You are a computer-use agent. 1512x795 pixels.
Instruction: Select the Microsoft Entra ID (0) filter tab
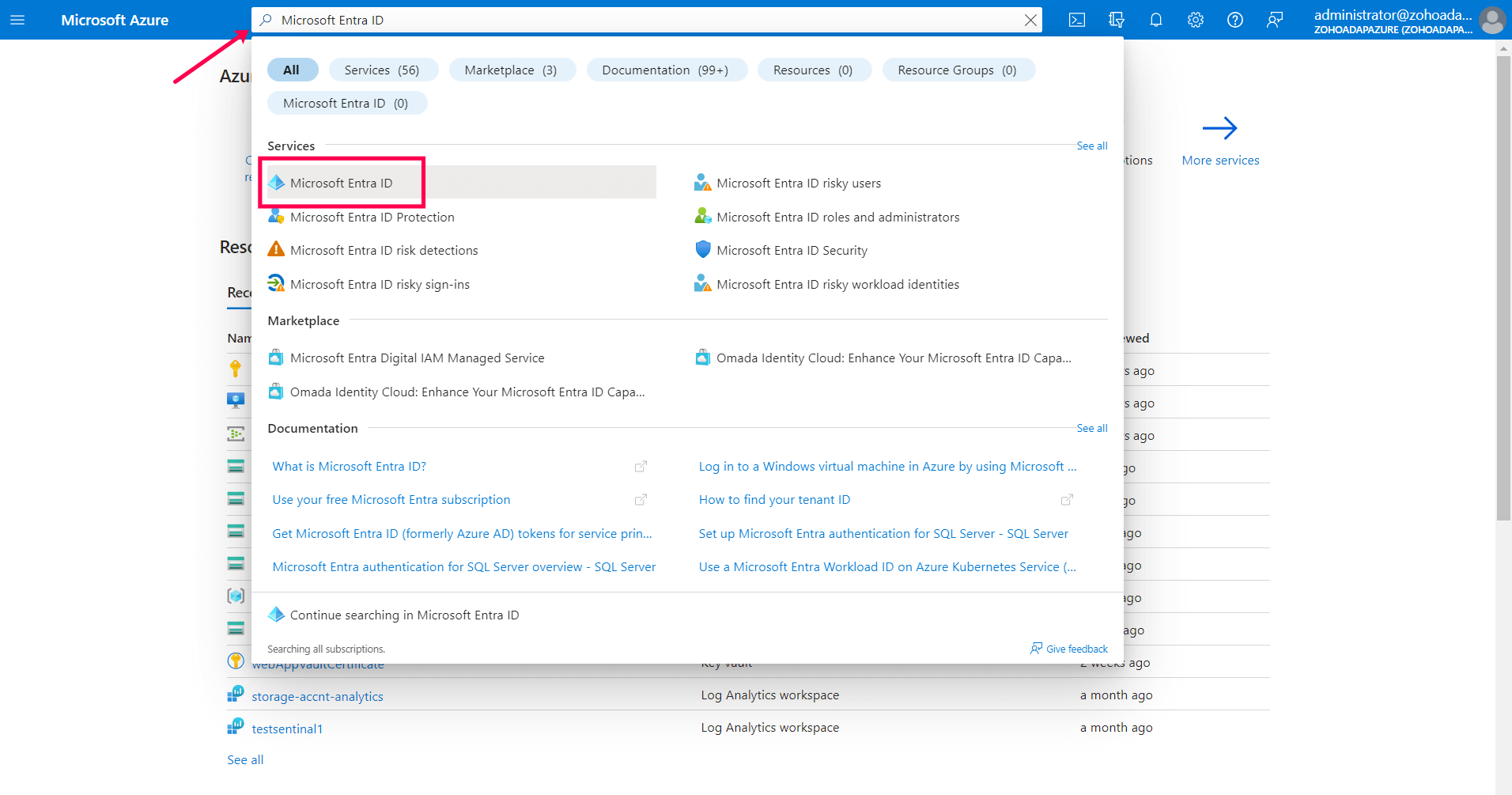[x=346, y=103]
